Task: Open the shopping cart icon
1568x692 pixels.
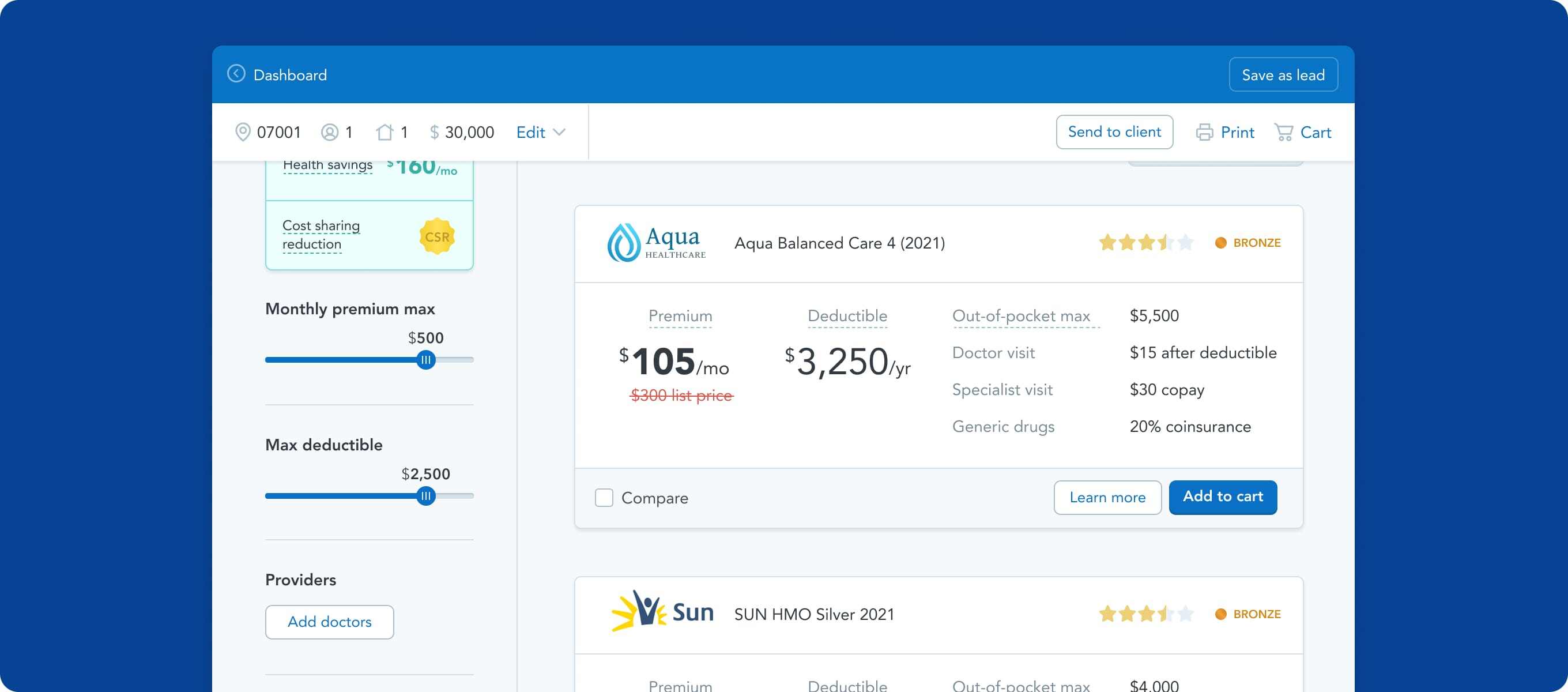Action: point(1283,132)
